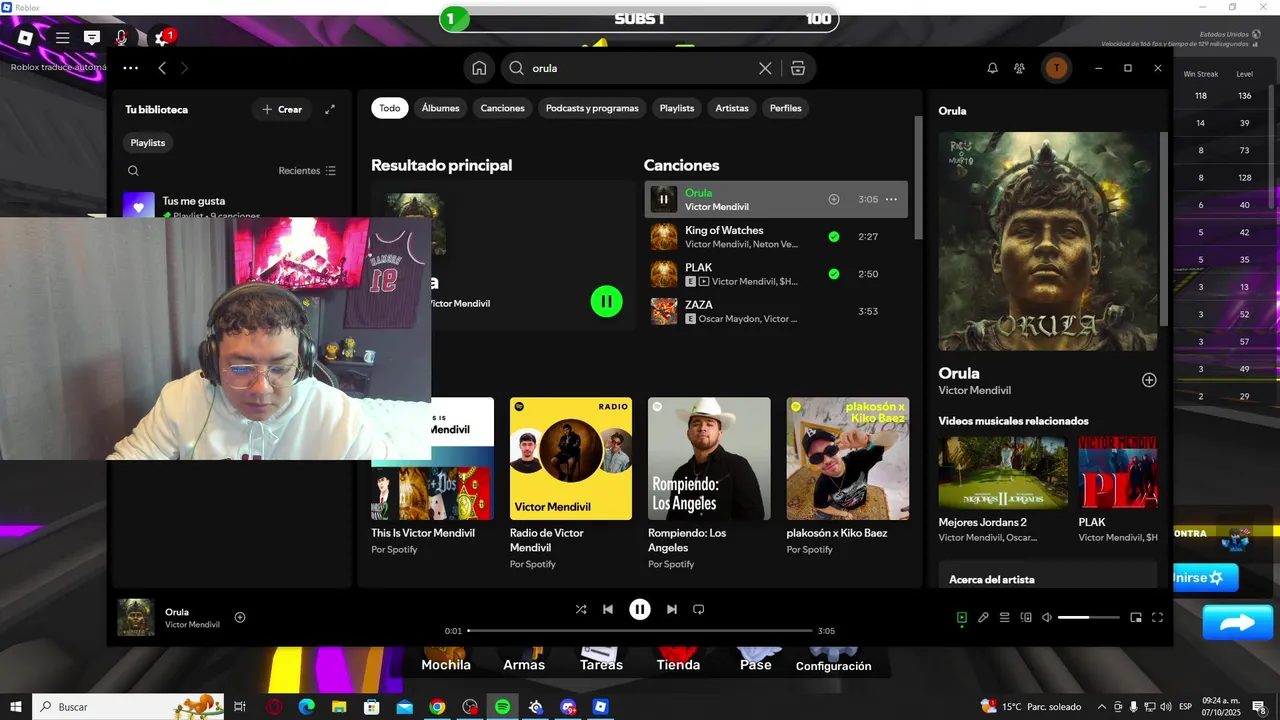This screenshot has height=720, width=1280.
Task: Open Roblox chat icon
Action: pyautogui.click(x=92, y=37)
